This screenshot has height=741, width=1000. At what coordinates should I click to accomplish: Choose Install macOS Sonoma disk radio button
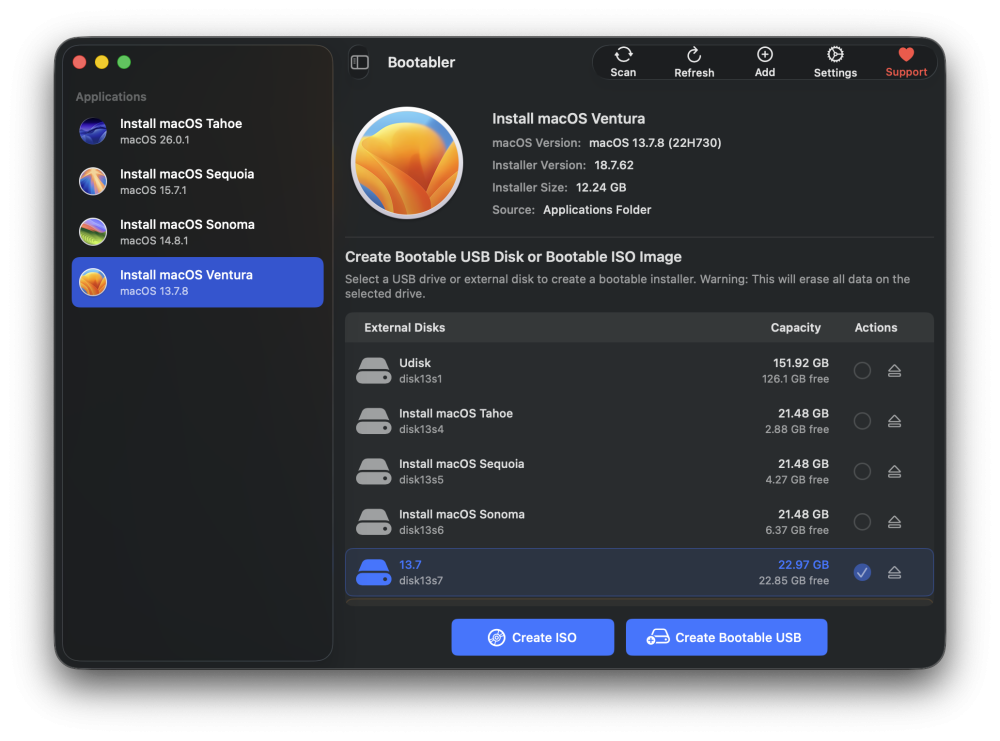[862, 522]
